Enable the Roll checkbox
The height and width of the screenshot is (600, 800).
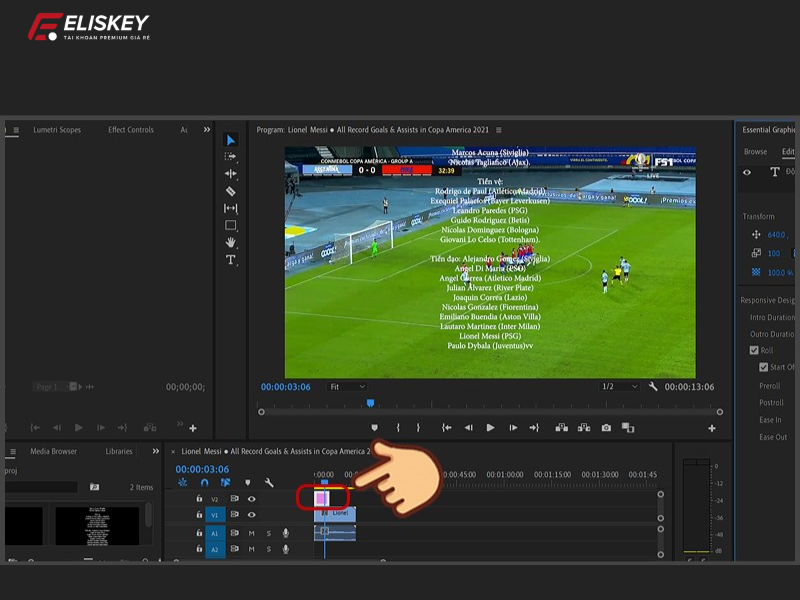coord(754,351)
